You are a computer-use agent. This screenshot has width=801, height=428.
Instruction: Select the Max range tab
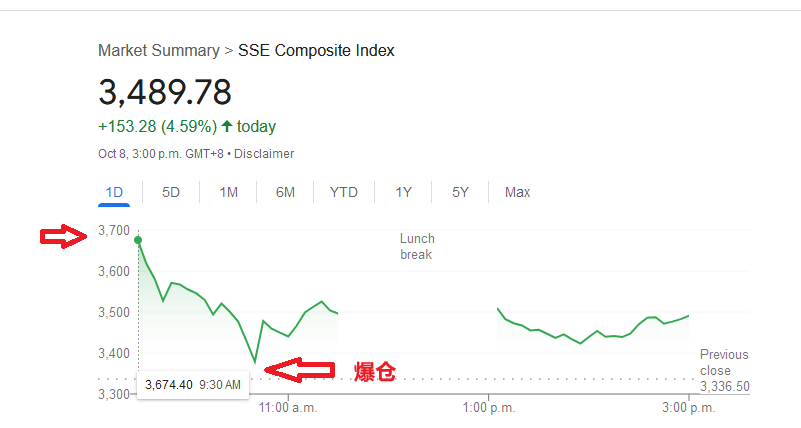click(517, 192)
